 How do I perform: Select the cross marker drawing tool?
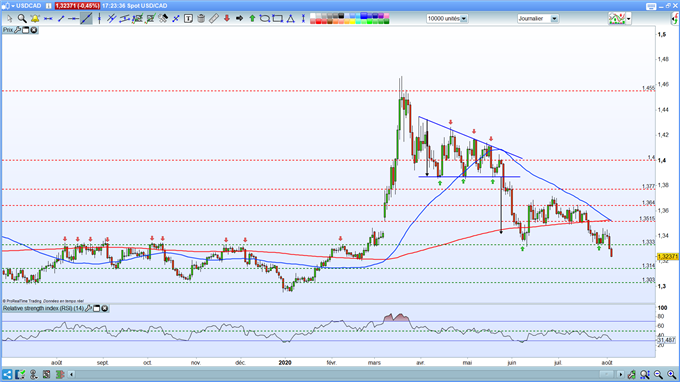(x=176, y=19)
